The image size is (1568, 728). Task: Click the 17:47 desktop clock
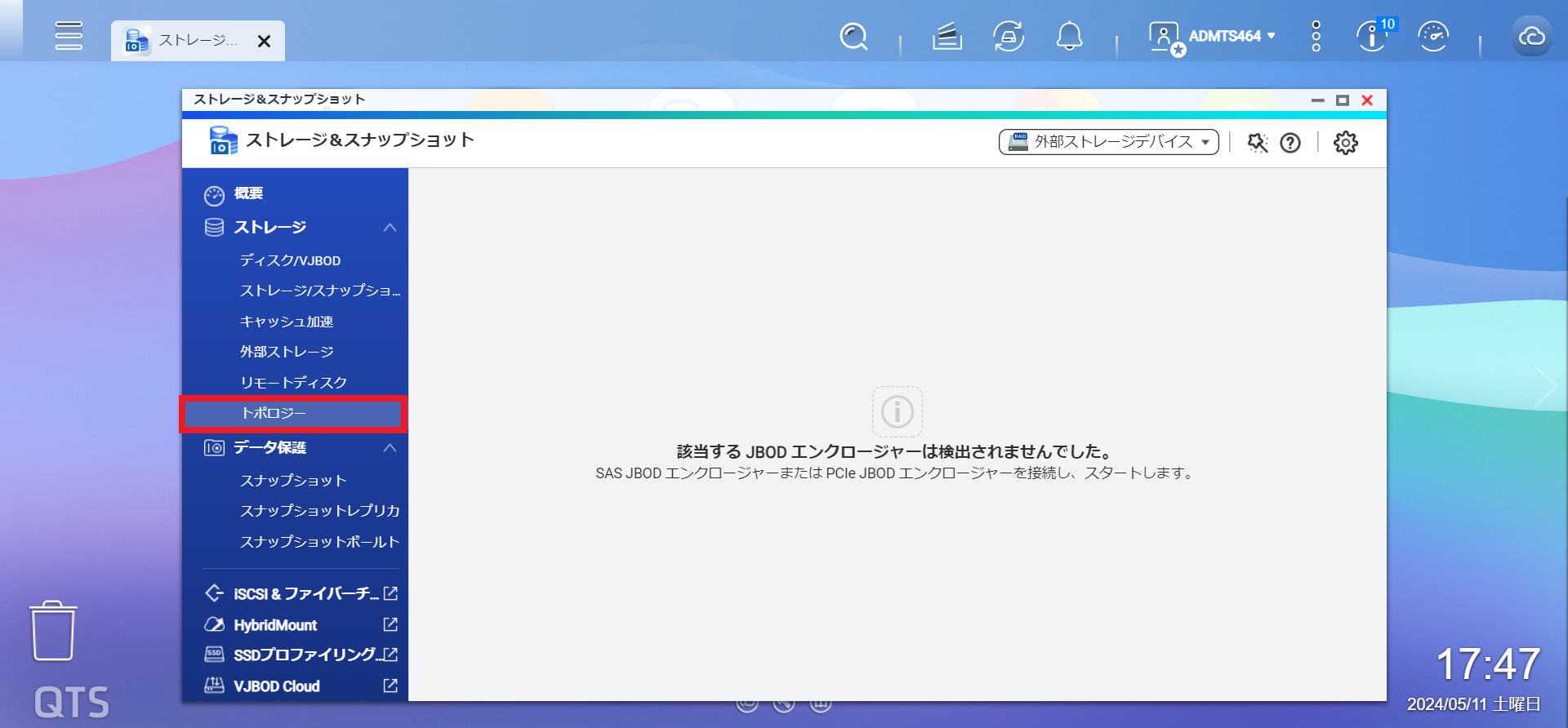click(1488, 664)
